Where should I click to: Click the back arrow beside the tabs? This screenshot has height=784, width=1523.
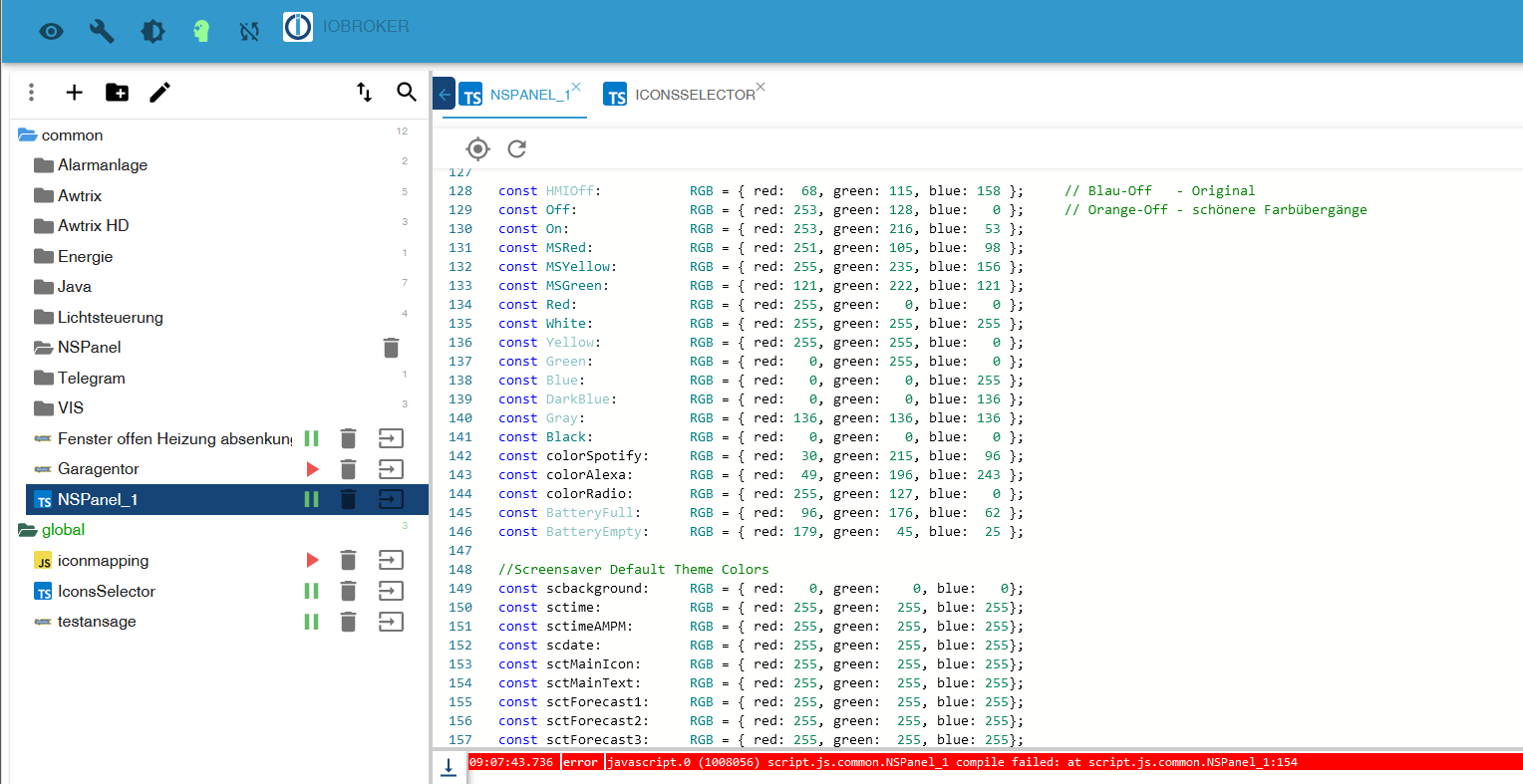[x=445, y=94]
